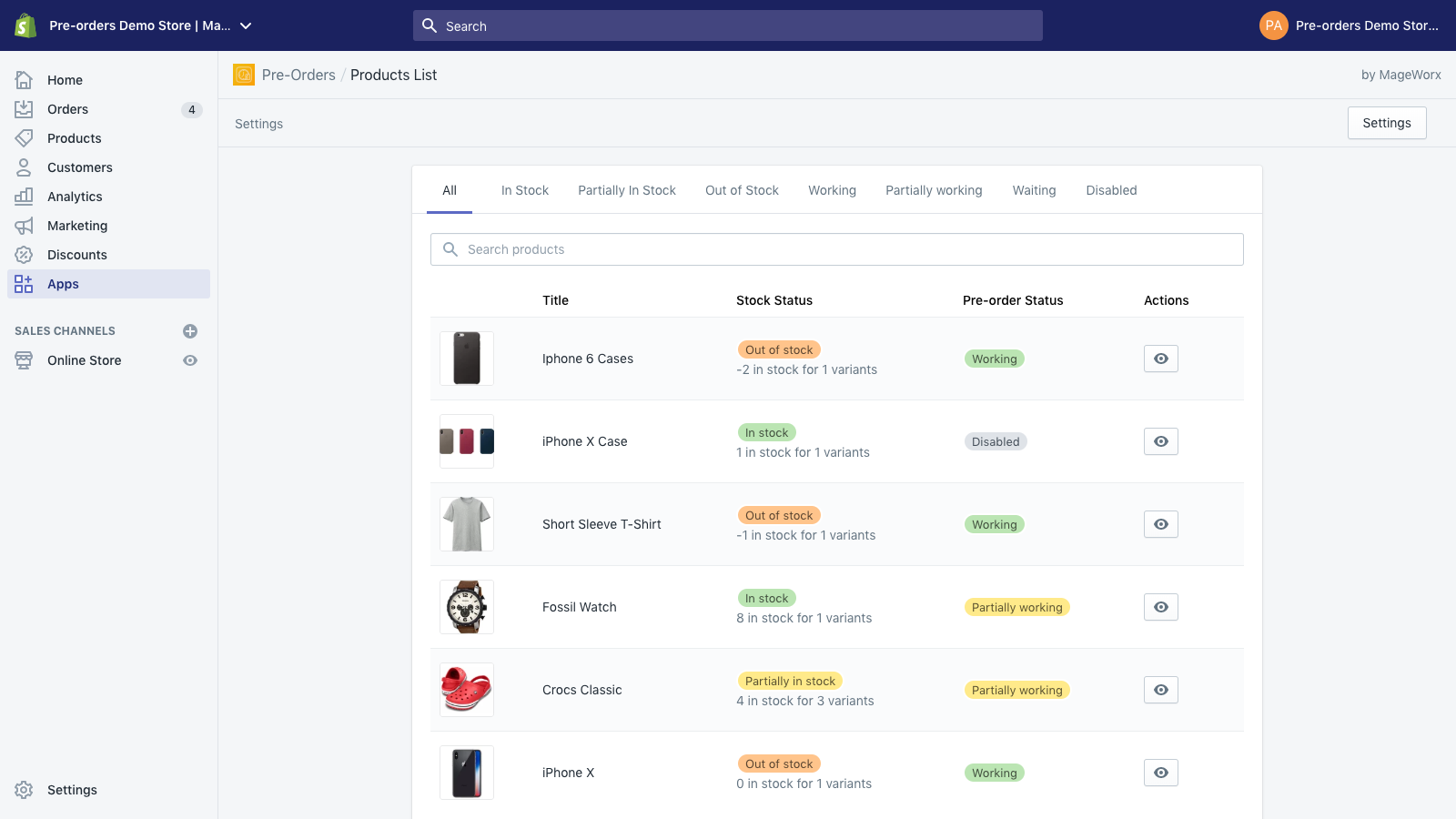Click the Pre-Orders app logo icon
The height and width of the screenshot is (819, 1456).
[x=244, y=75]
